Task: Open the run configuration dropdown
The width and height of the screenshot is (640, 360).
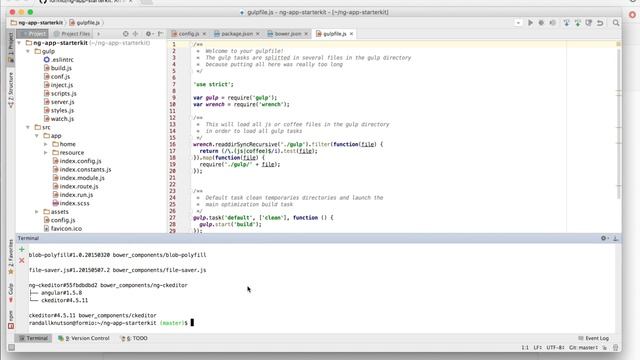Action: (518, 23)
